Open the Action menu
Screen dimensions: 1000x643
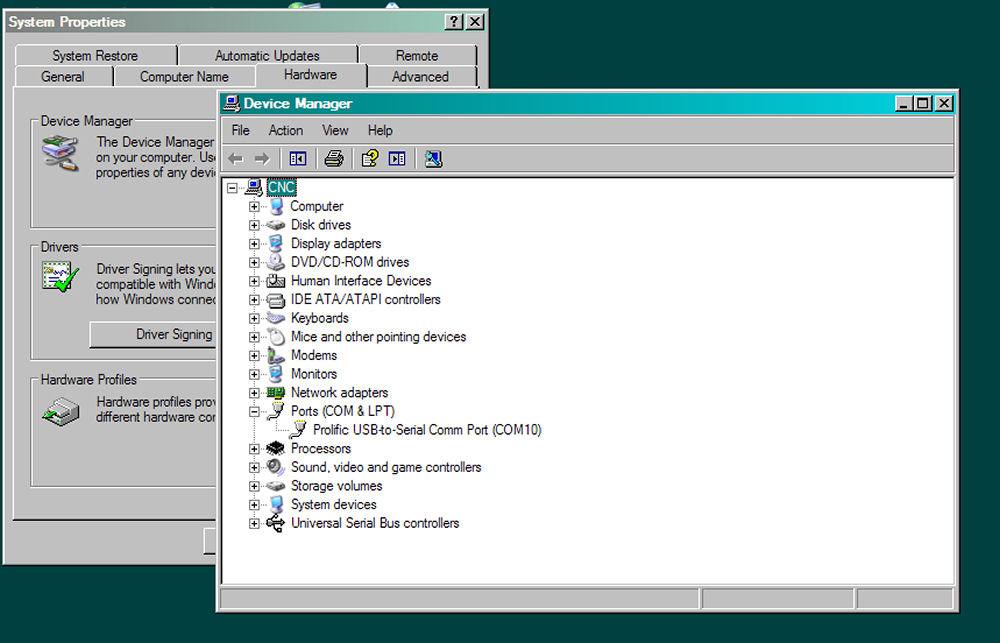(x=285, y=130)
